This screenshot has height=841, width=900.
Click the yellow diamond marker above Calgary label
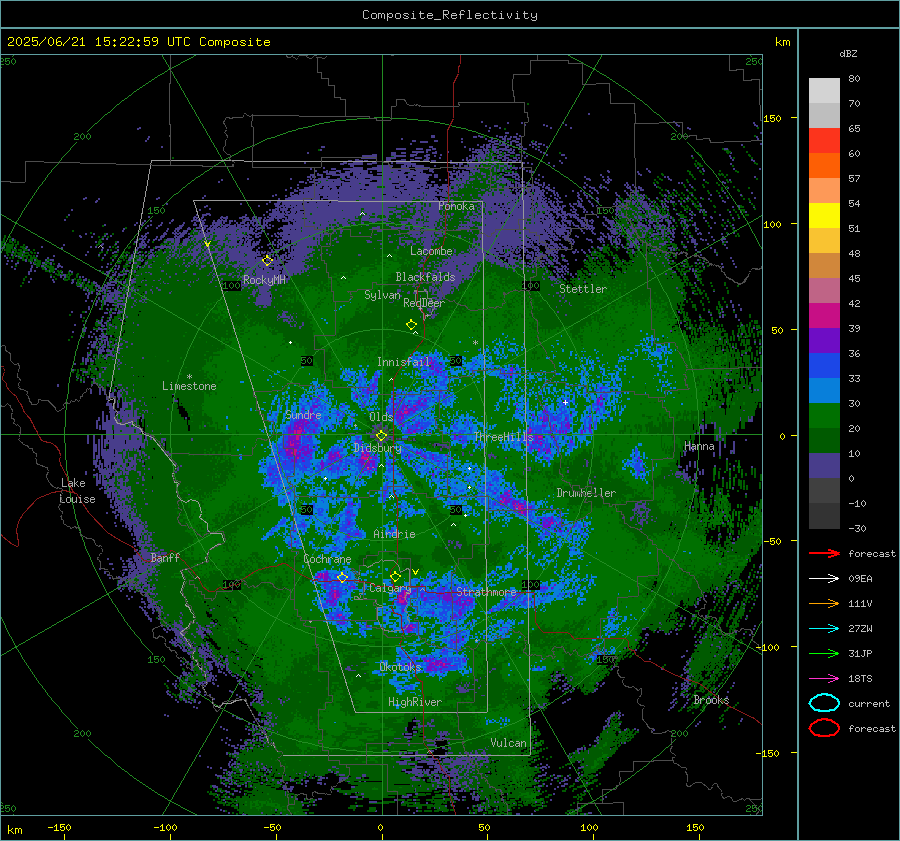395,576
